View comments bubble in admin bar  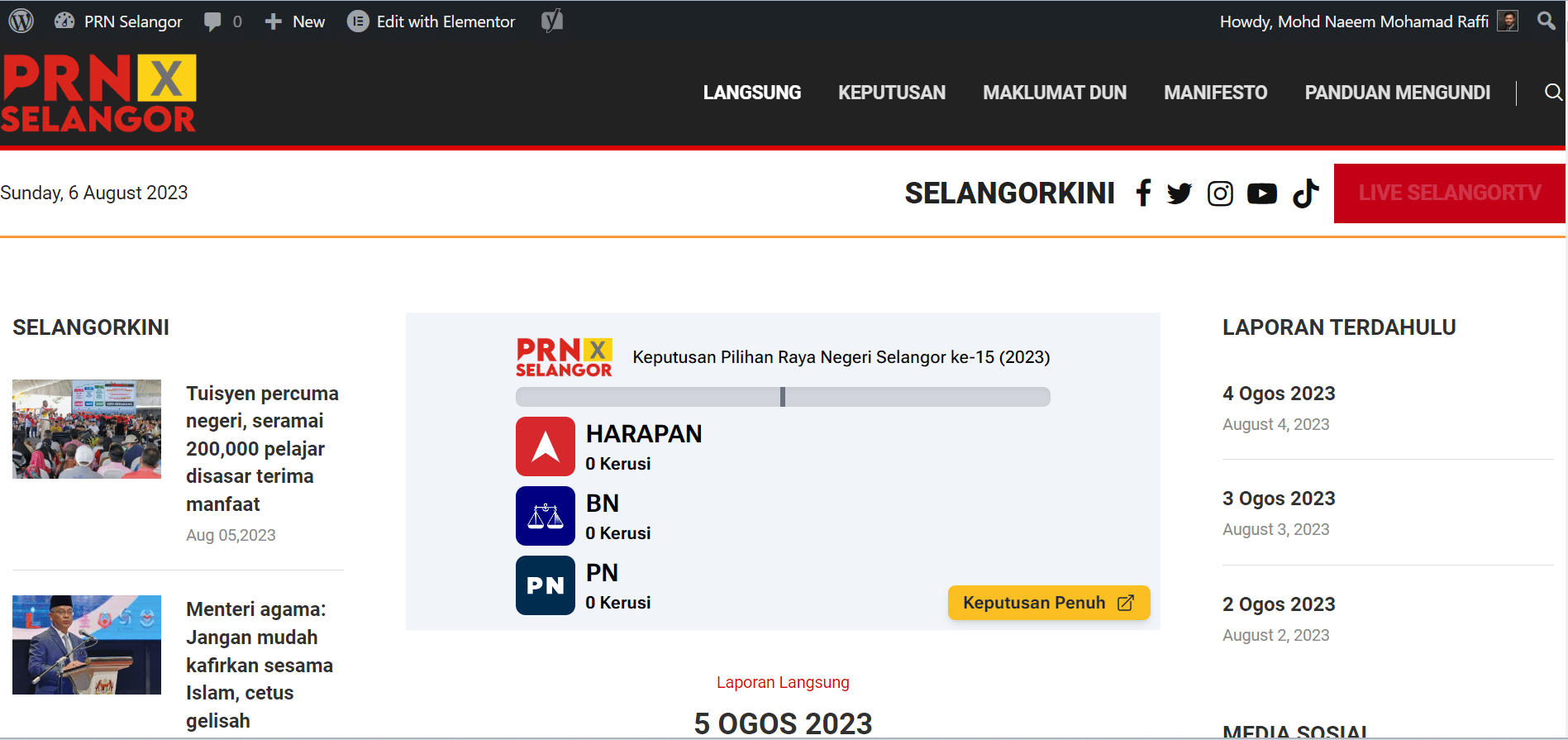tap(222, 21)
